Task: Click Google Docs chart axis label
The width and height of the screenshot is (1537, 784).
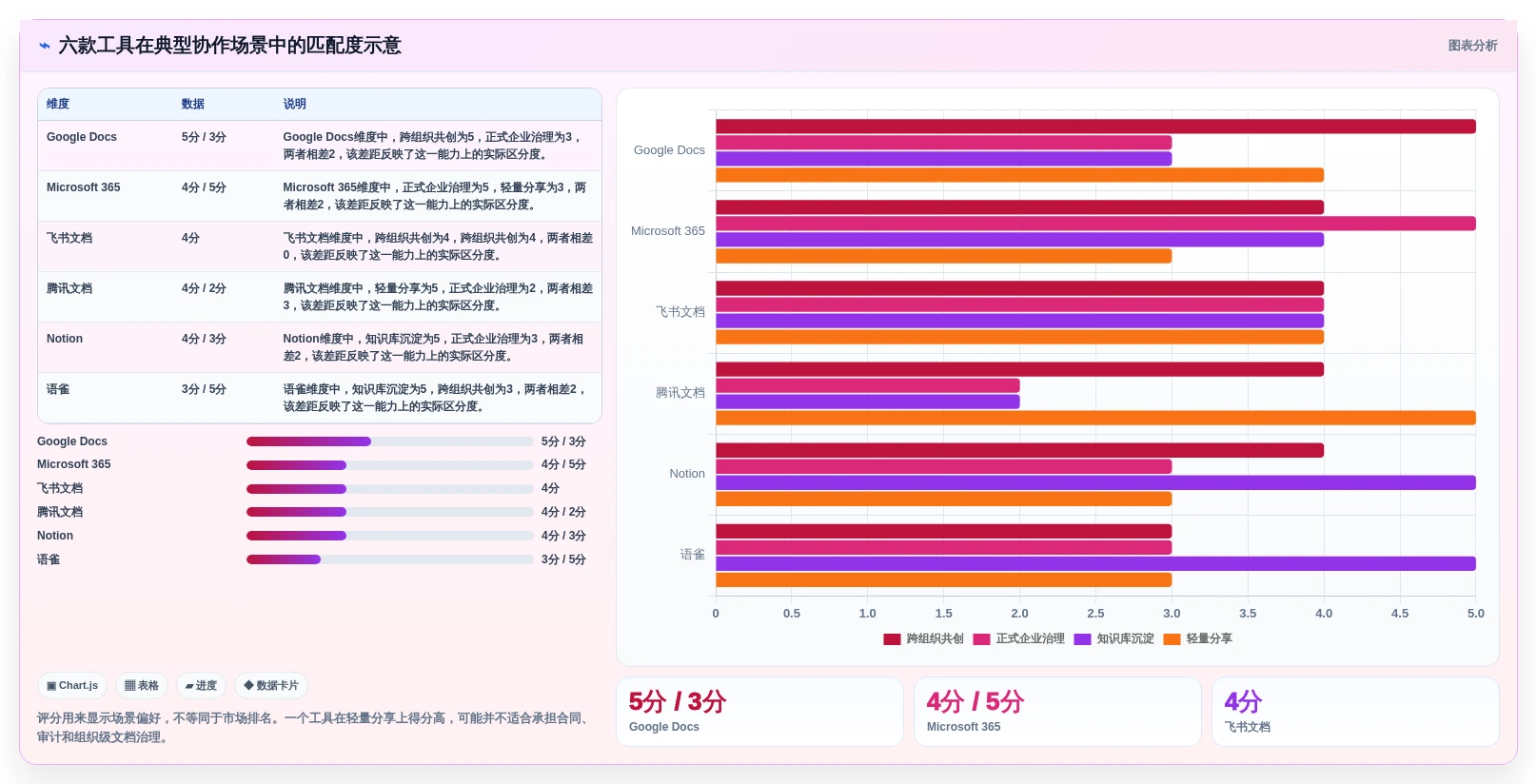Action: tap(669, 150)
